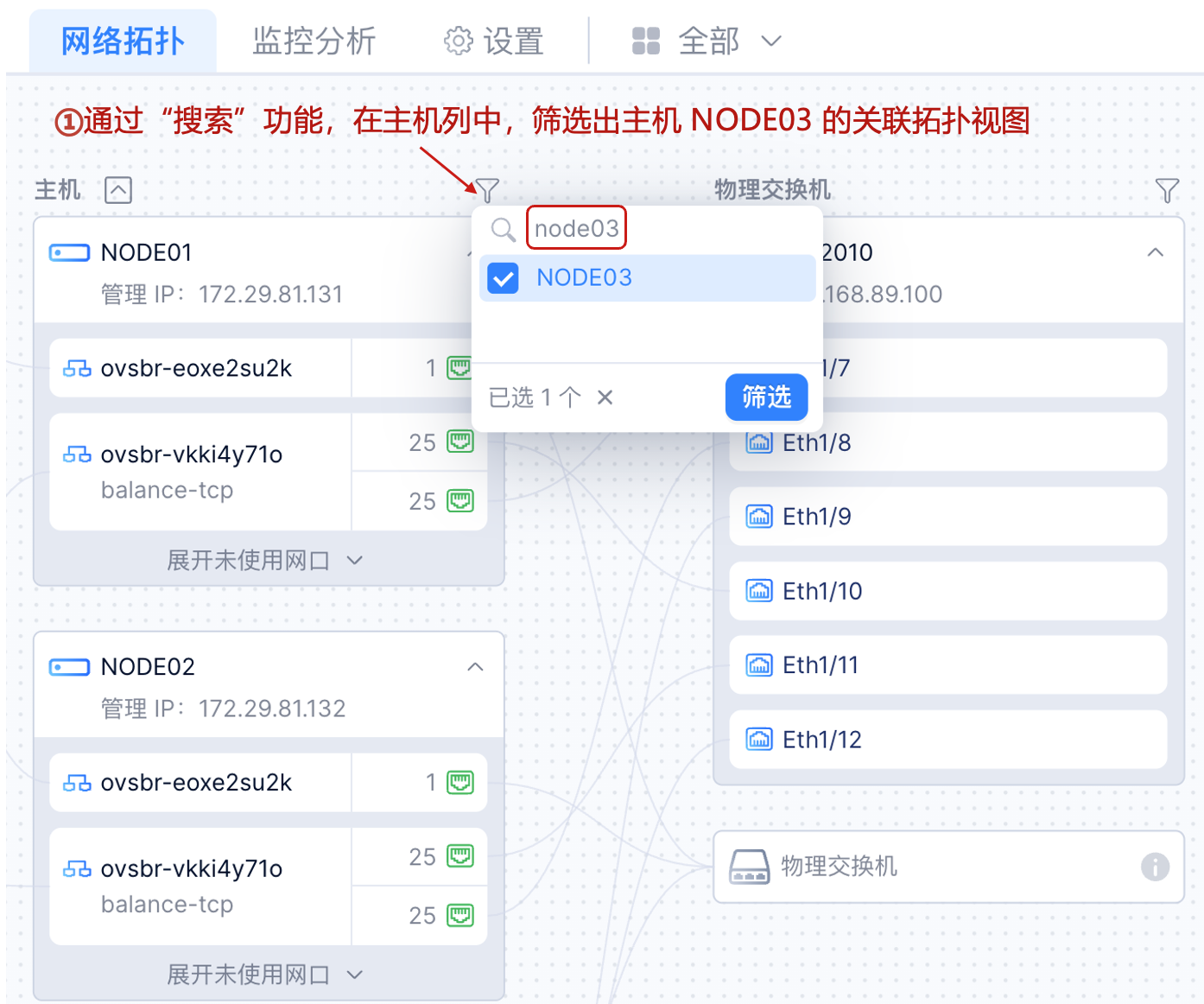Click the info icon on physical switch card
The image size is (1204, 1004).
pos(1155,866)
